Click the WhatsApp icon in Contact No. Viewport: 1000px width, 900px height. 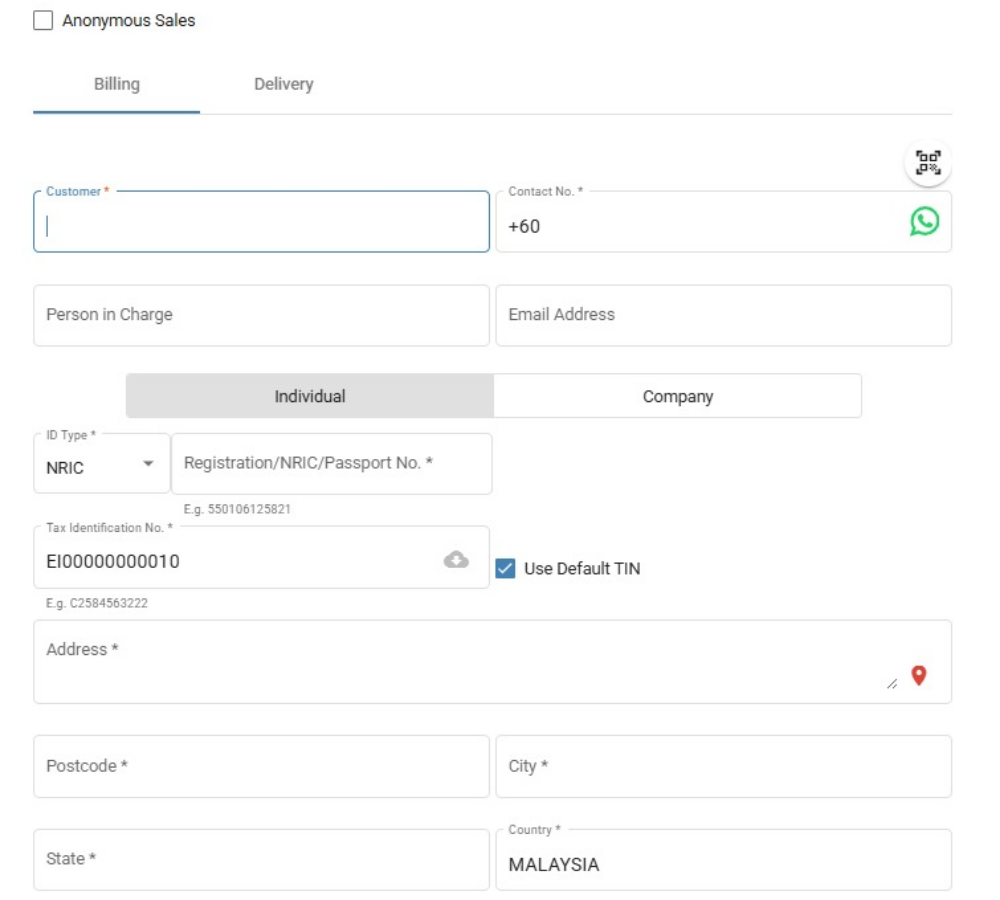924,222
